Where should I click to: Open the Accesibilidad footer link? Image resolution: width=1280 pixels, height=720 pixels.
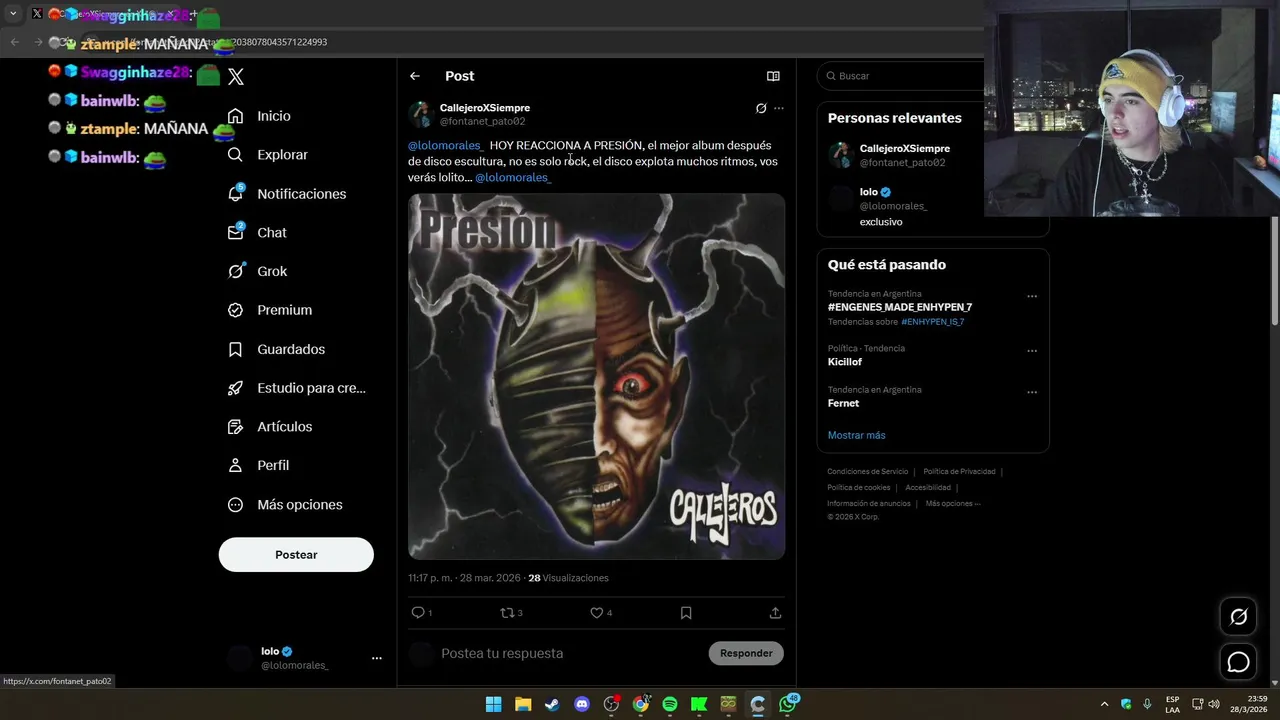click(928, 488)
